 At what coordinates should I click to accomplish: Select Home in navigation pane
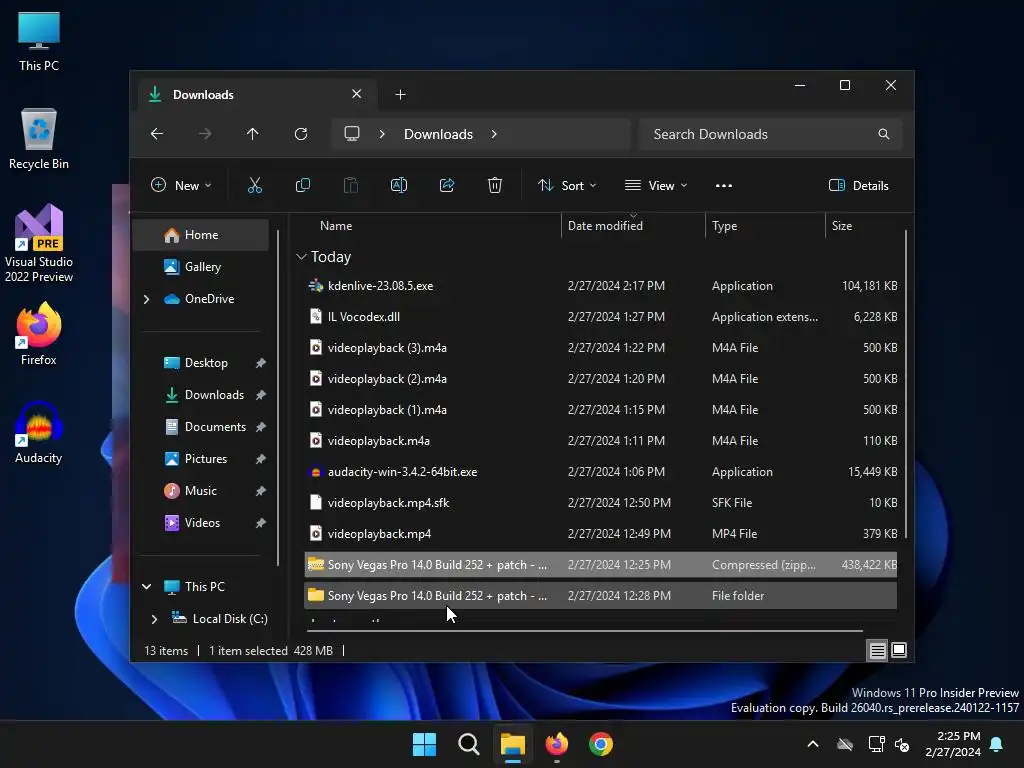(200, 235)
